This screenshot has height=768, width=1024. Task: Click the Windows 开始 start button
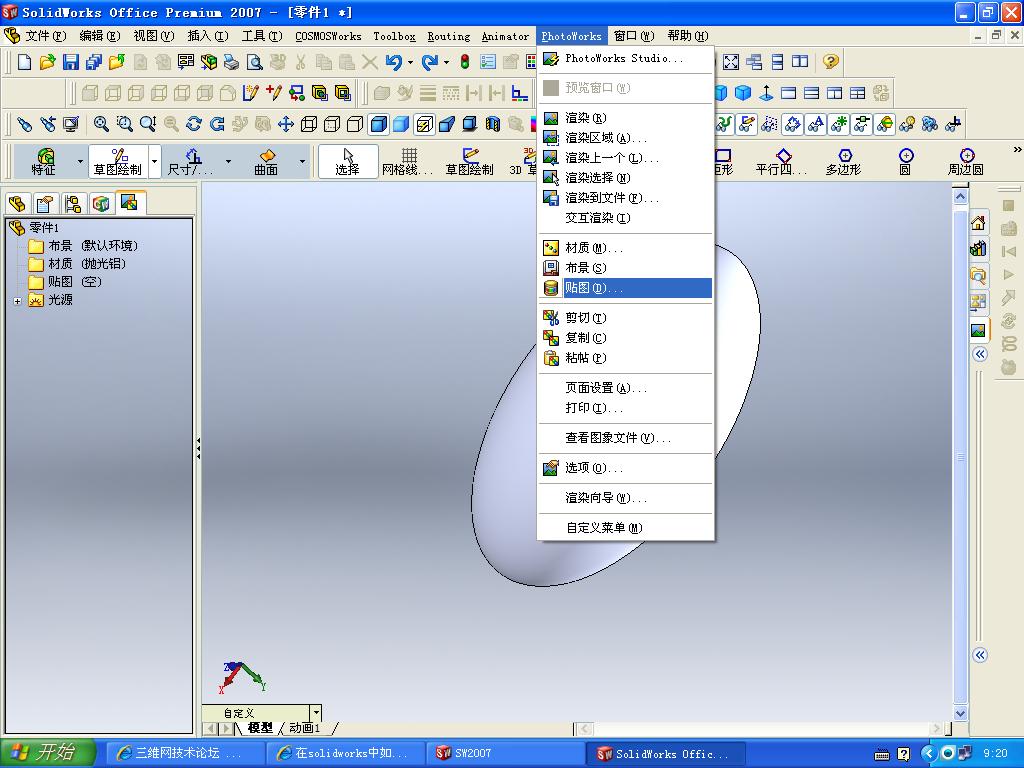47,753
